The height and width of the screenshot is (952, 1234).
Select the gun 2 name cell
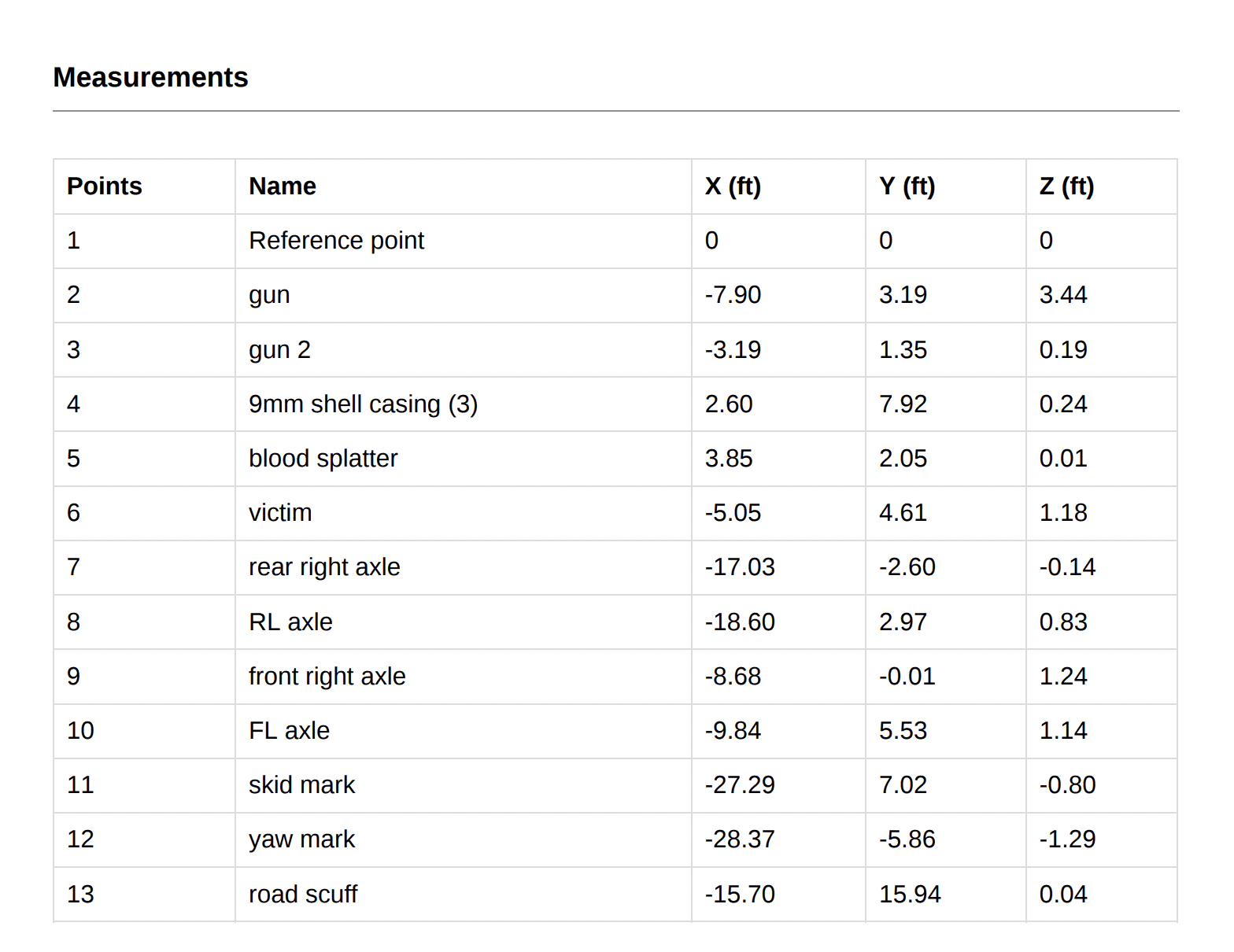(x=279, y=350)
